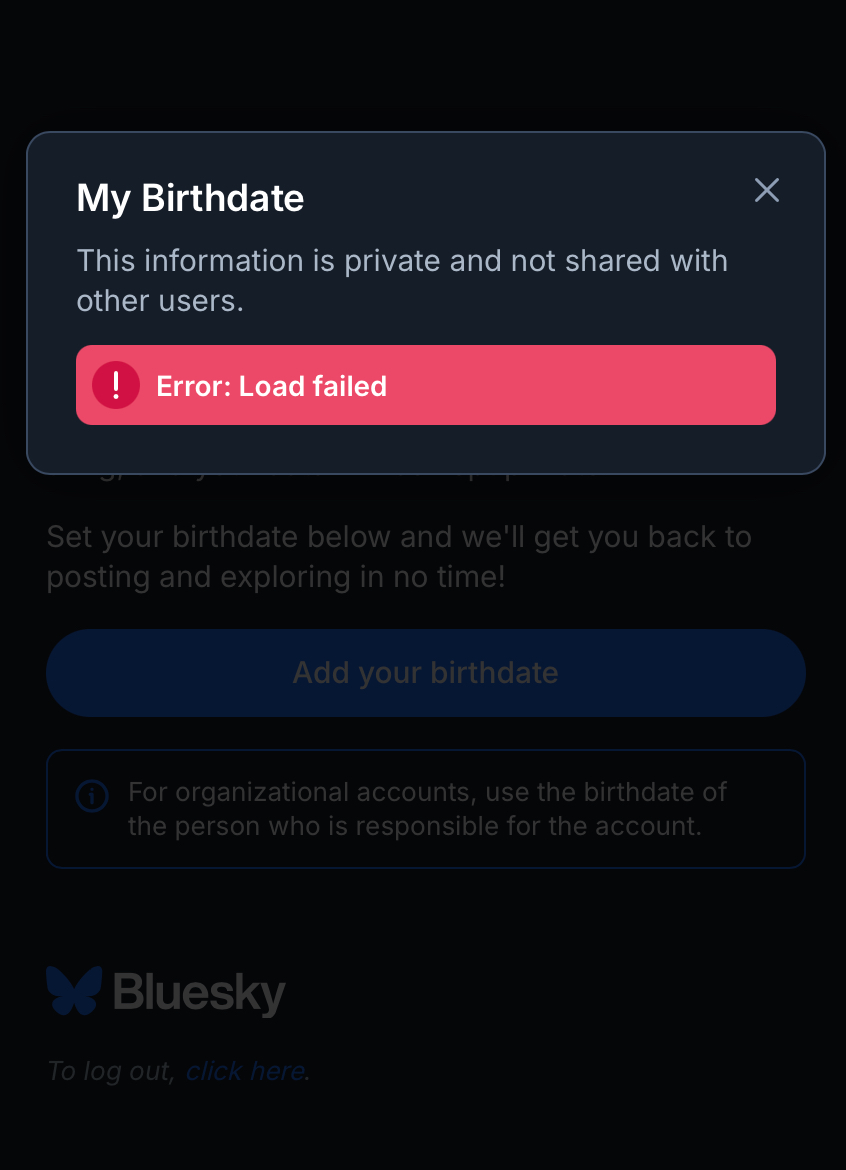Click "posting and exploring in no time!" text

(x=276, y=576)
